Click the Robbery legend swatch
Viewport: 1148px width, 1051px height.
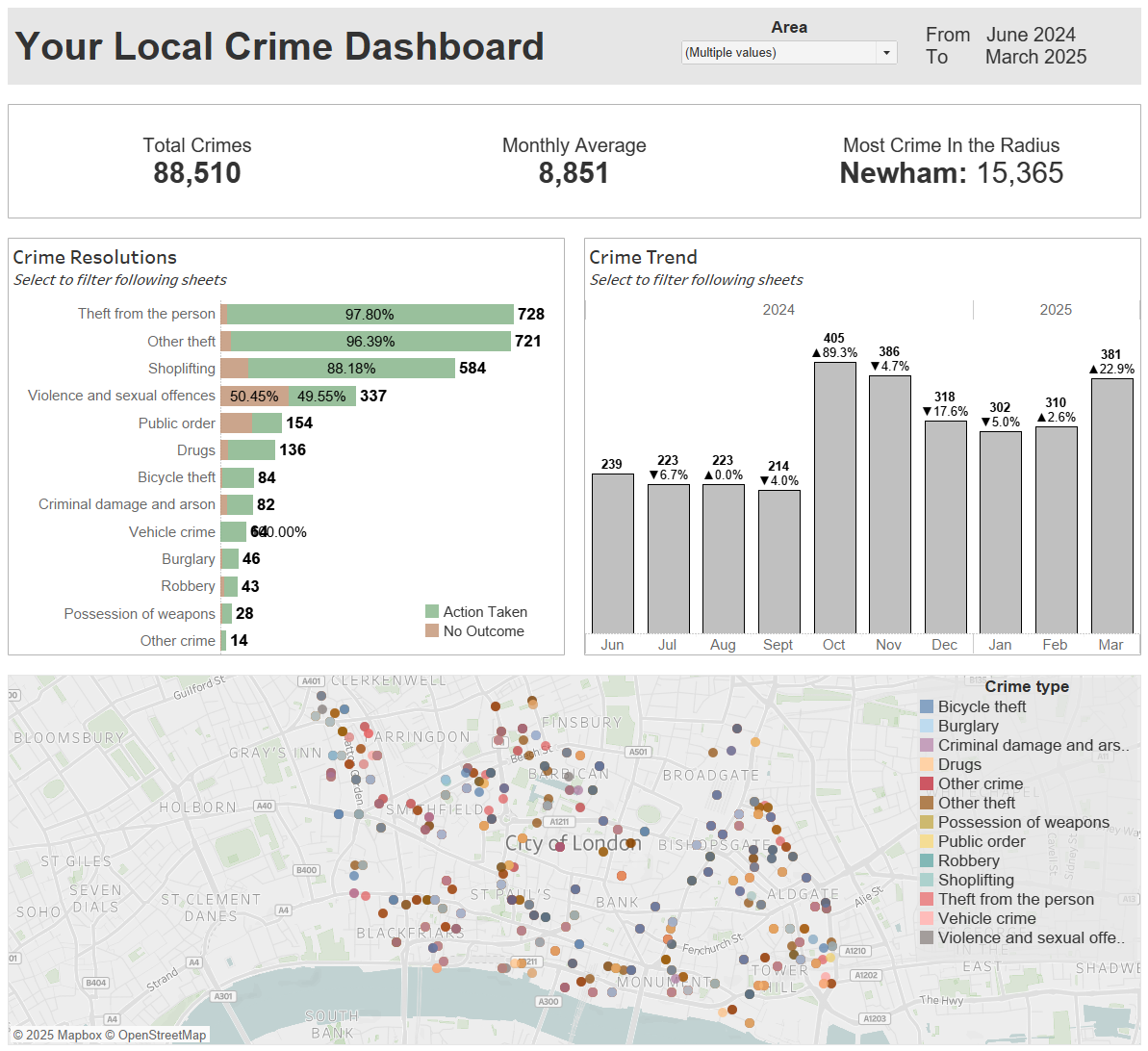927,860
